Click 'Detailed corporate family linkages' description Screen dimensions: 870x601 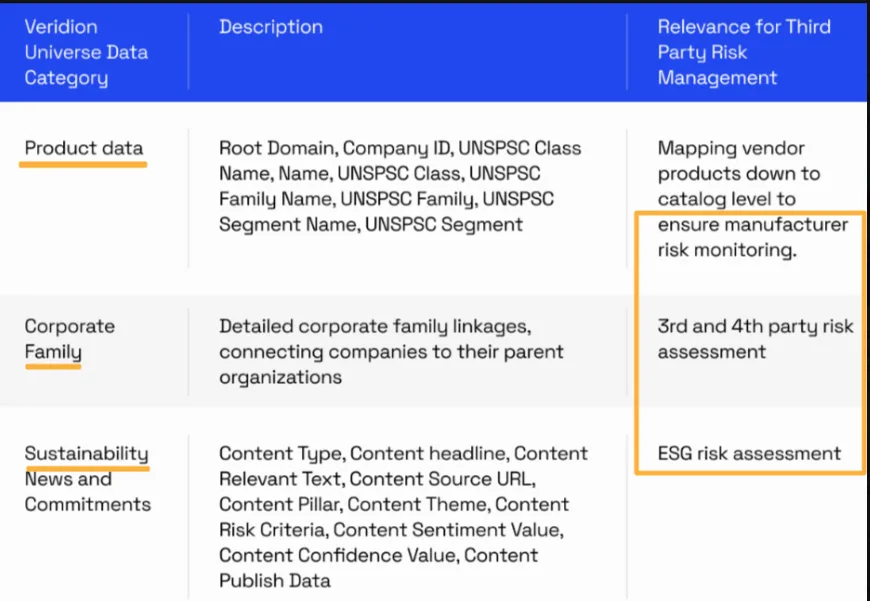pyautogui.click(x=391, y=352)
